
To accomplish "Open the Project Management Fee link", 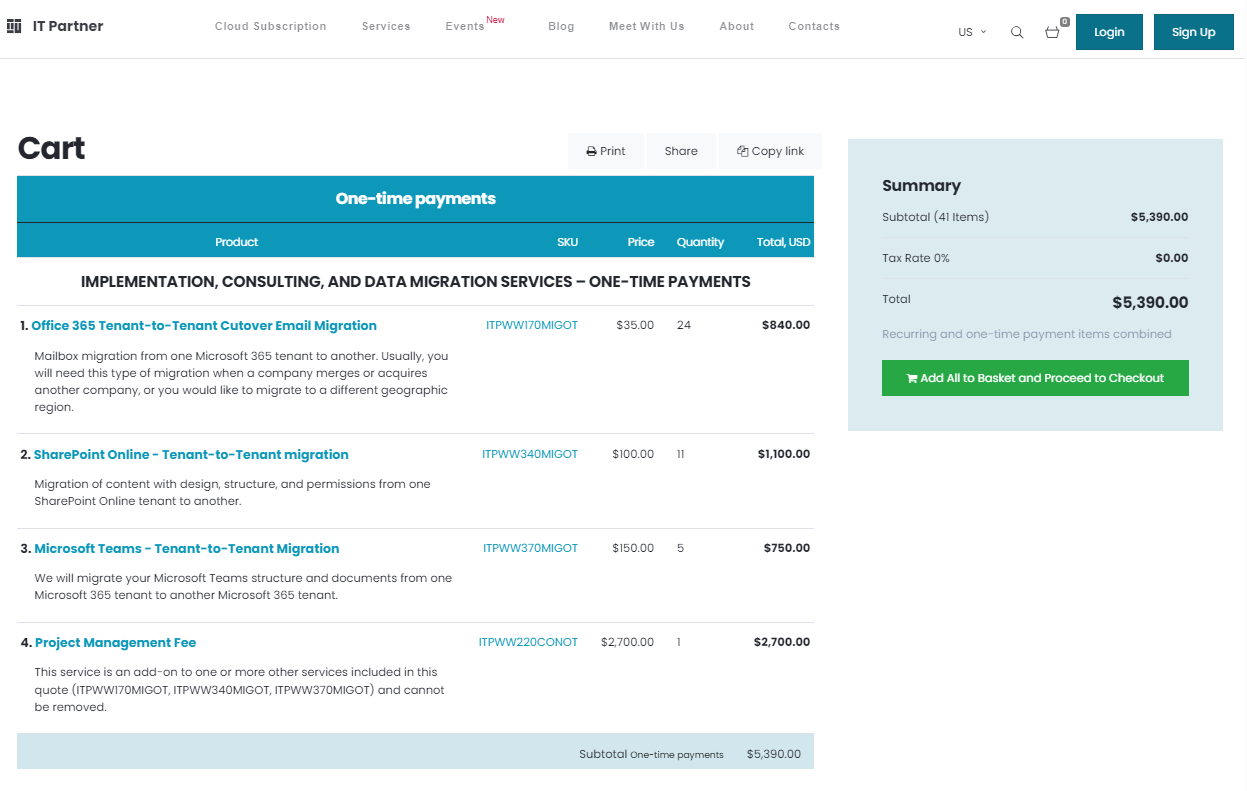I will 115,643.
